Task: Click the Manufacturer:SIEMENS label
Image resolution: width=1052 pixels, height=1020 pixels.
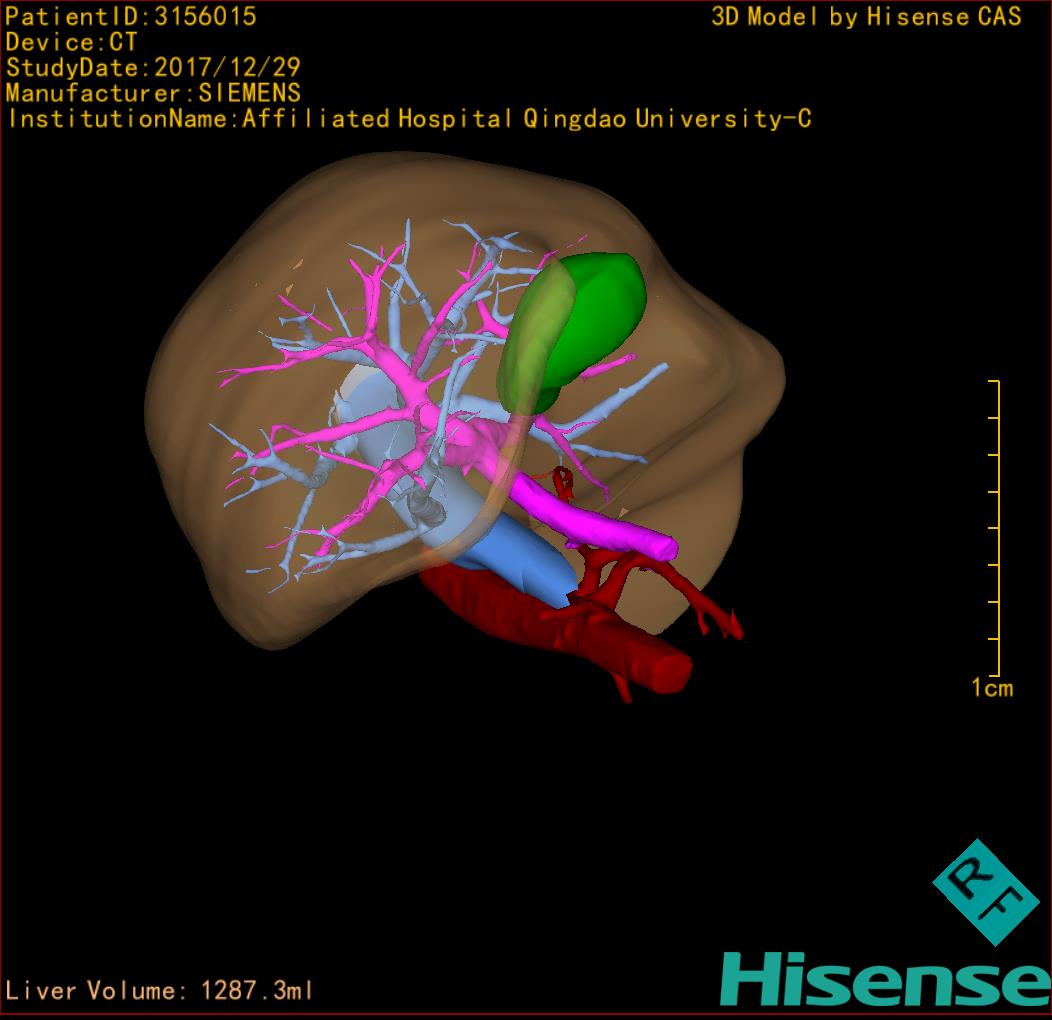Action: 153,93
